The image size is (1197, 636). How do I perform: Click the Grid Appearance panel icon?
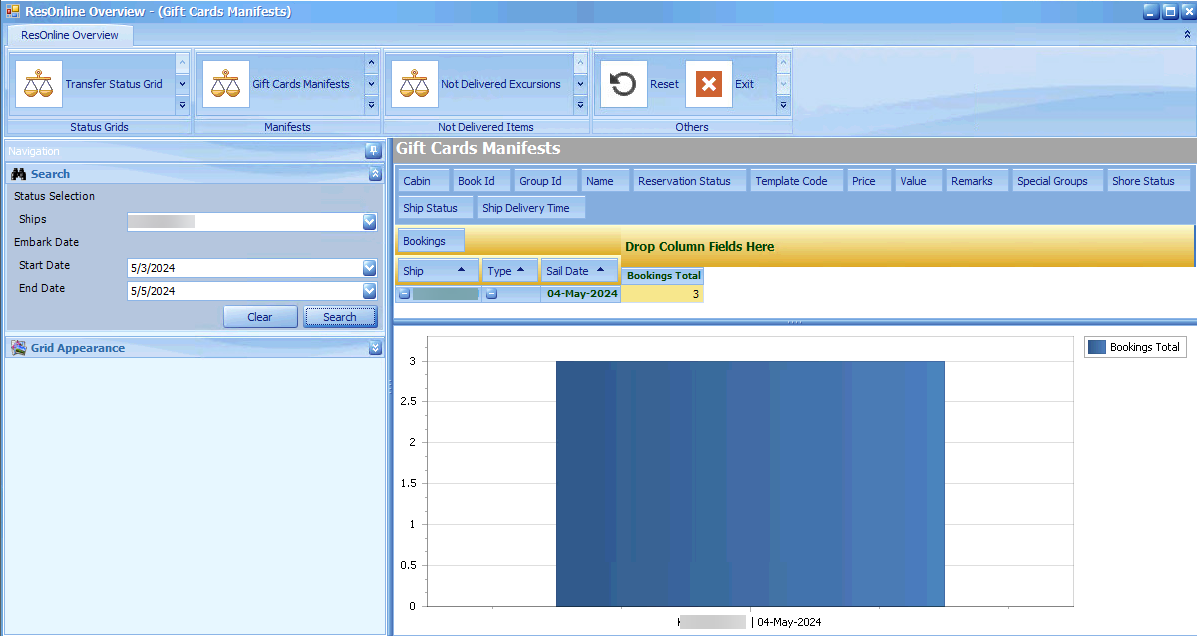tap(19, 348)
